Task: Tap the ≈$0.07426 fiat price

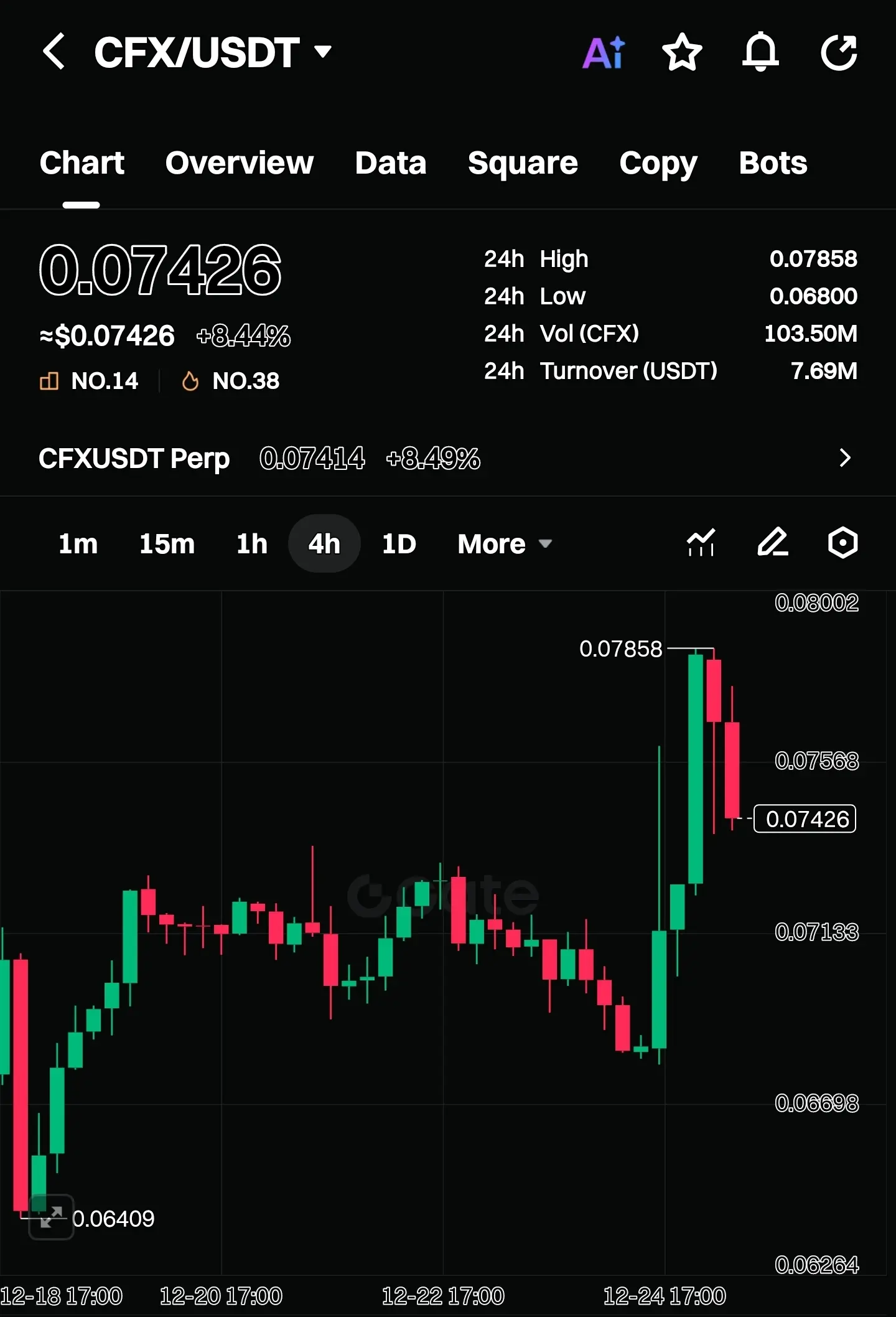Action: tap(107, 336)
